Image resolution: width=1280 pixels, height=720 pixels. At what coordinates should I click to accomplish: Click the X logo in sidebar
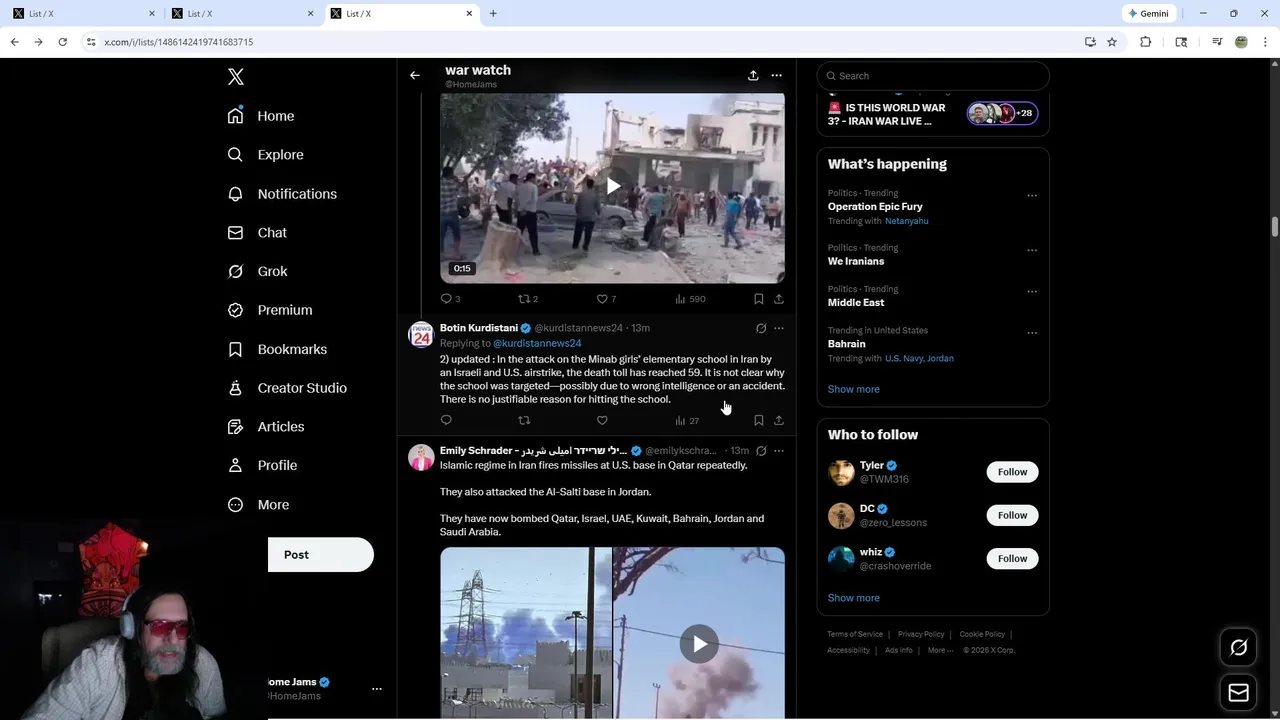236,77
